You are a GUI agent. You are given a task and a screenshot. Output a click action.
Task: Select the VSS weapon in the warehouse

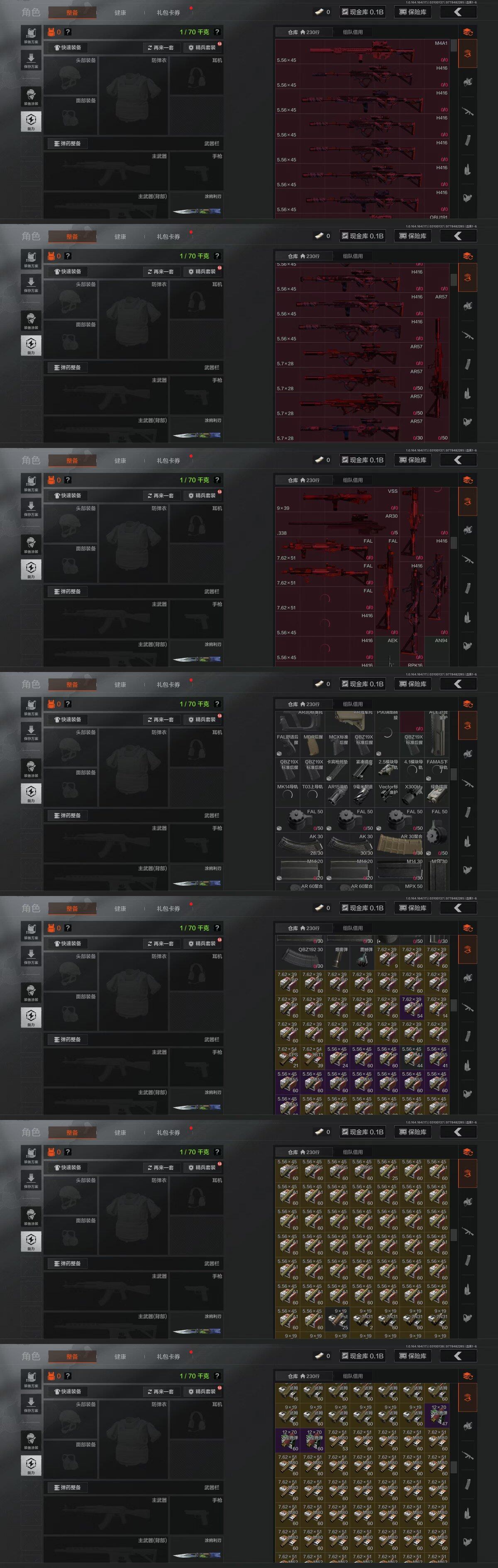click(338, 500)
